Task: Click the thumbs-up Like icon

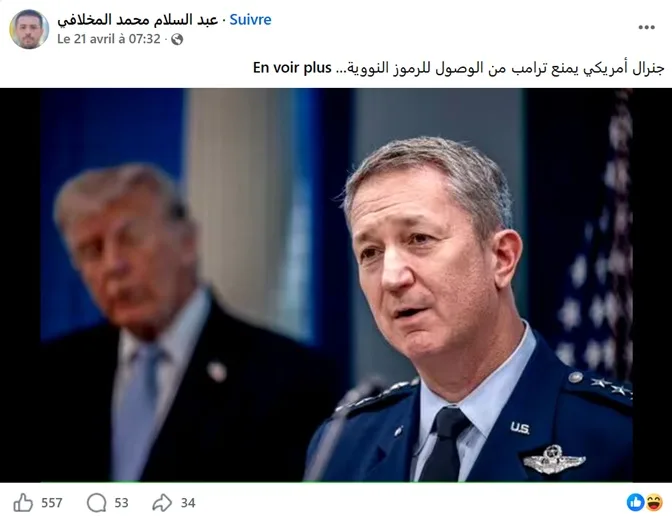Action: (23, 502)
